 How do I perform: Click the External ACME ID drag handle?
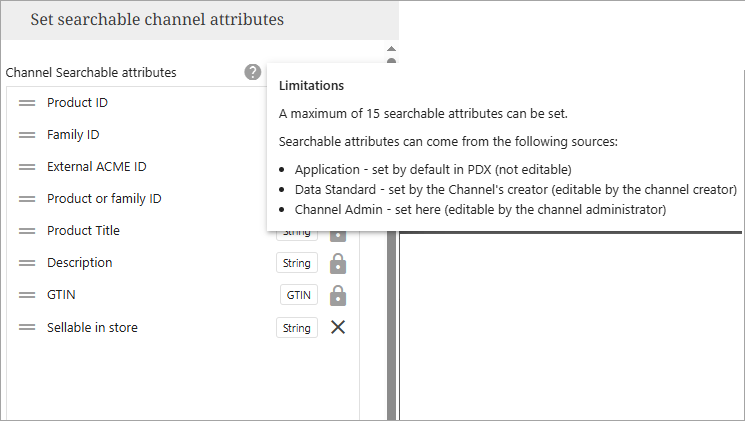click(27, 167)
